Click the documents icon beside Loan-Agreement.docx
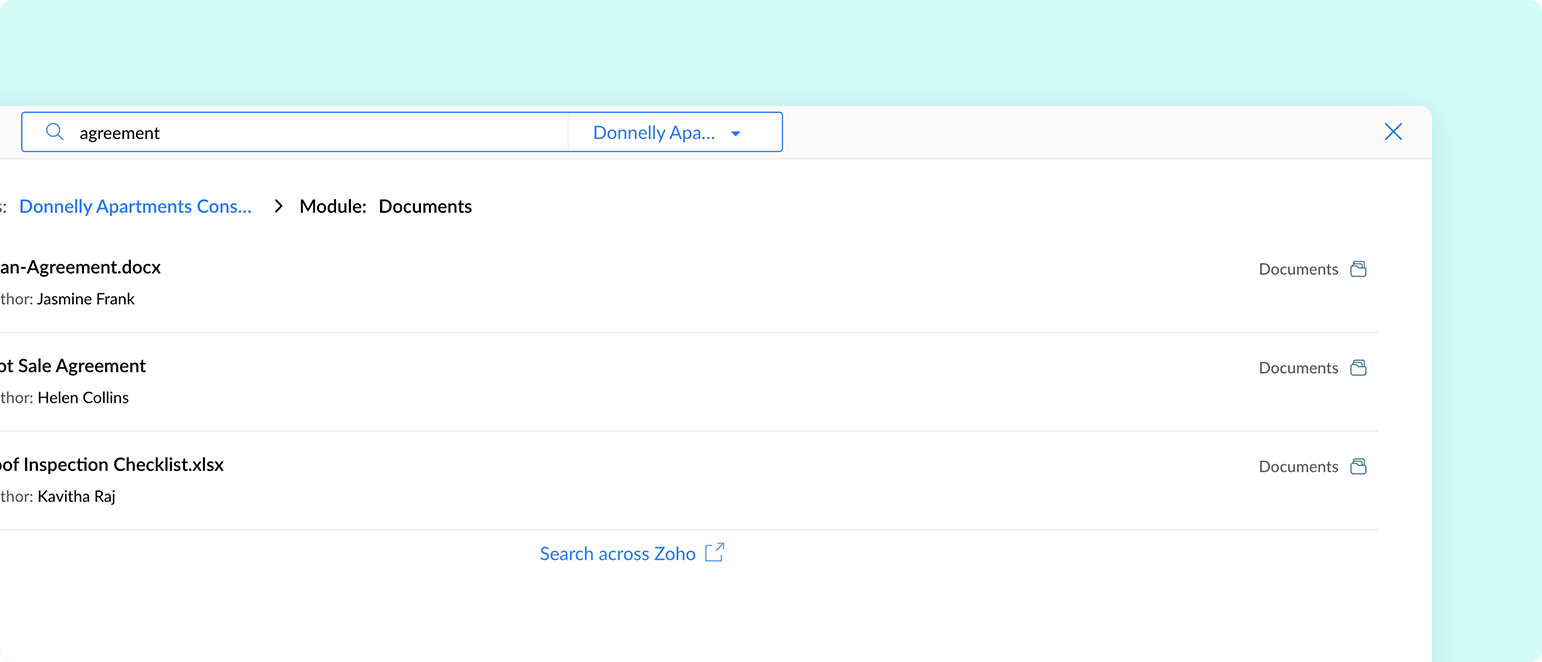This screenshot has height=662, width=1542. click(1358, 269)
